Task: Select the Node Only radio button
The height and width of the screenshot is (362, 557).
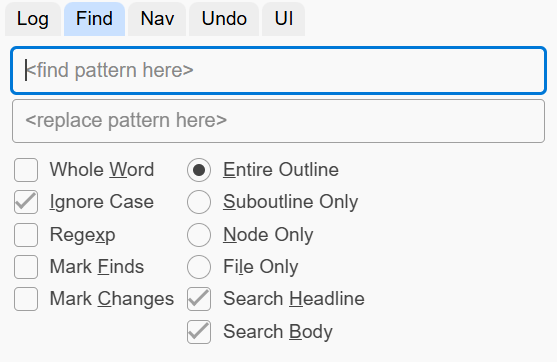Action: pyautogui.click(x=199, y=235)
